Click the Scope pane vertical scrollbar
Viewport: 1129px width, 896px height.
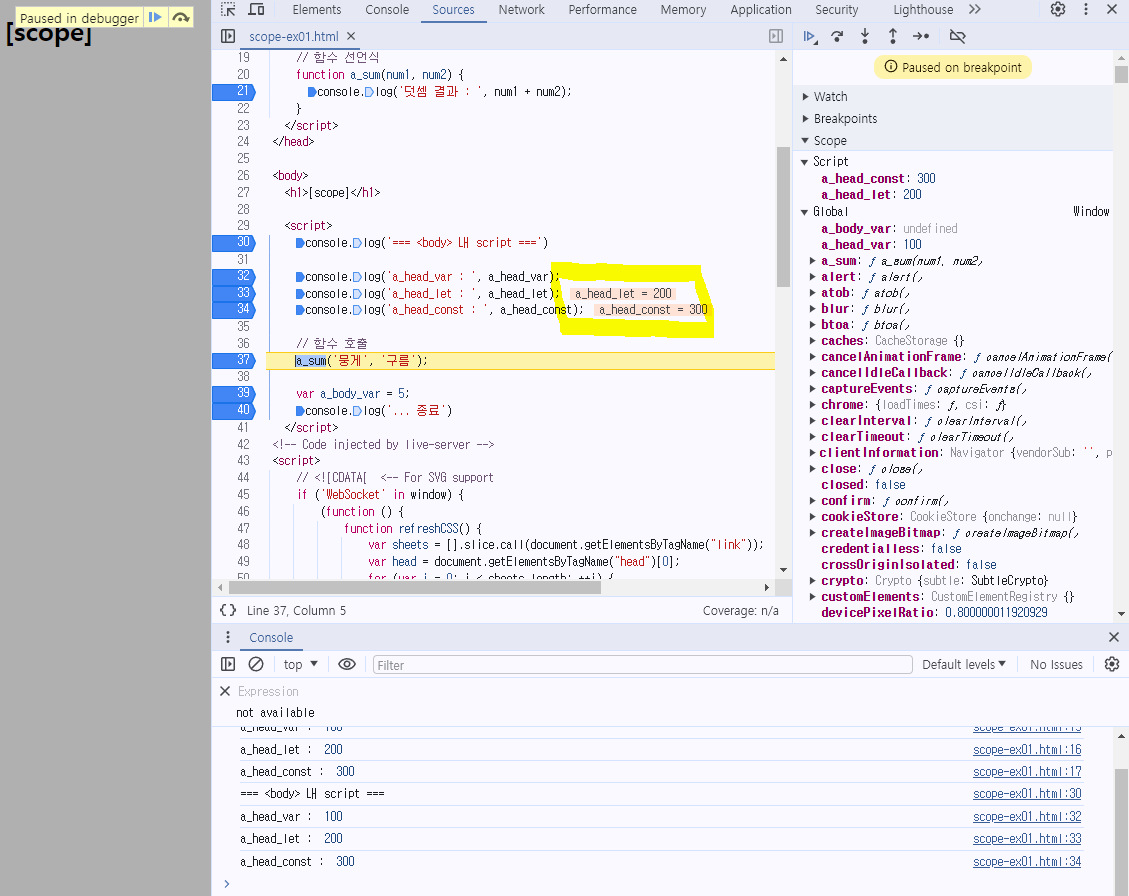coord(1121,75)
